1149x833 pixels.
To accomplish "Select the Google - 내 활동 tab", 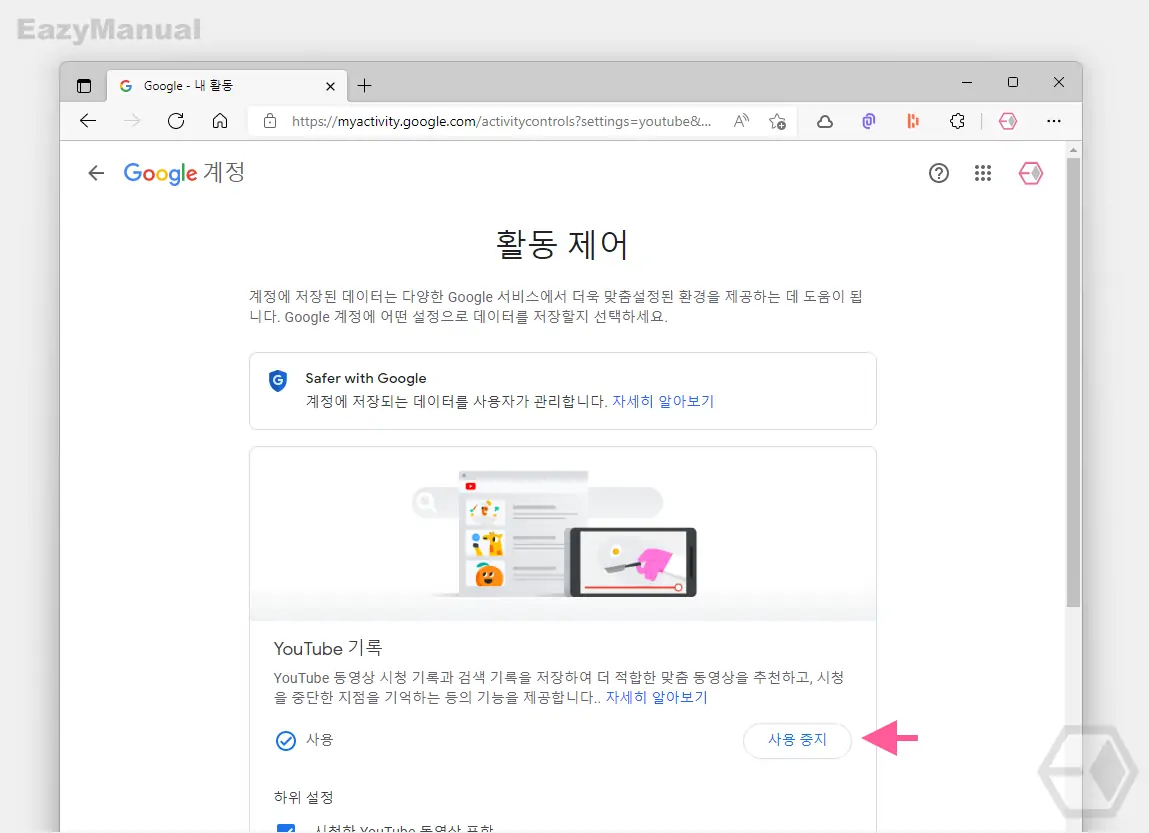I will pos(227,86).
